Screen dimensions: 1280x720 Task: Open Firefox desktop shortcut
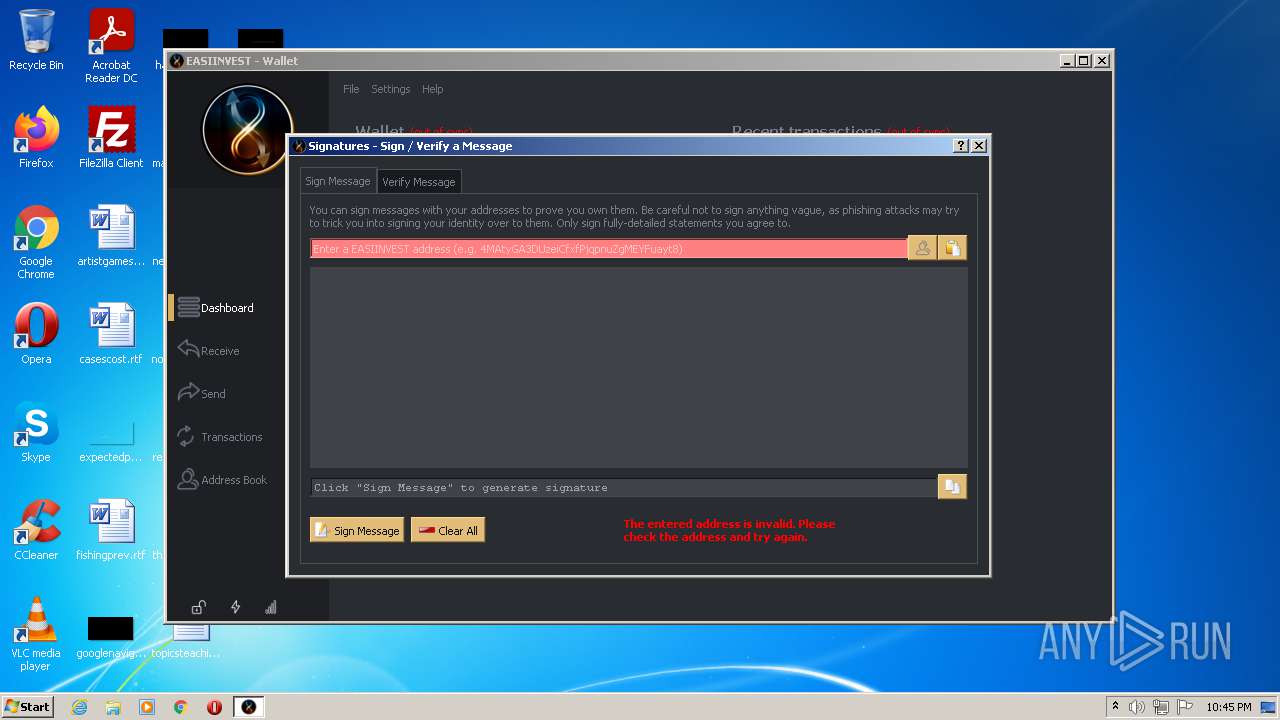[x=36, y=138]
